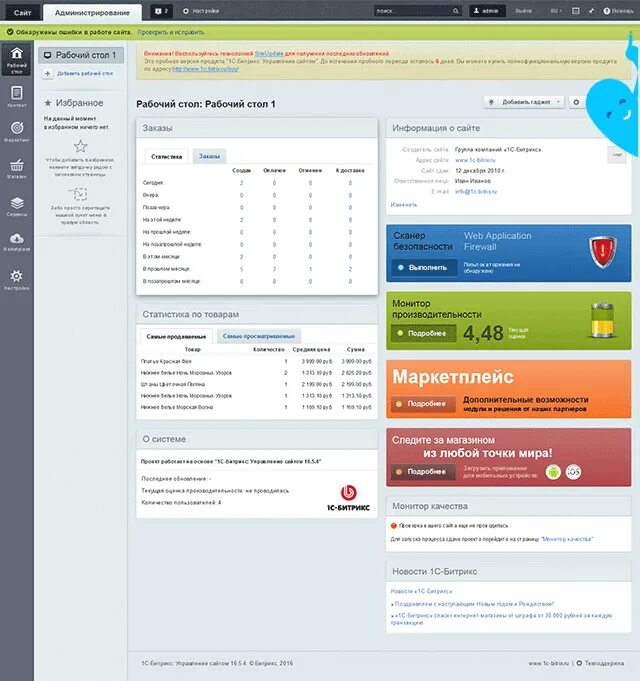
Task: Click Изменить in Информация о сайте
Action: tap(404, 205)
